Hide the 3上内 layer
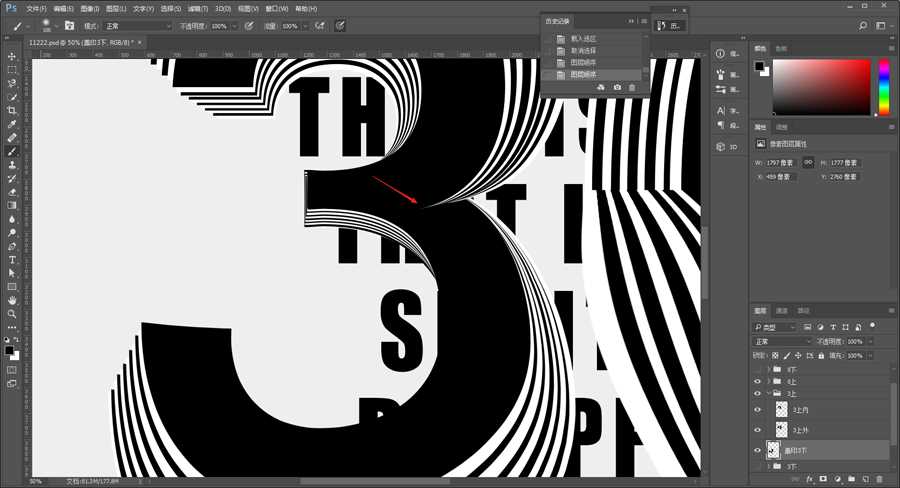Image resolution: width=900 pixels, height=488 pixels. 757,409
